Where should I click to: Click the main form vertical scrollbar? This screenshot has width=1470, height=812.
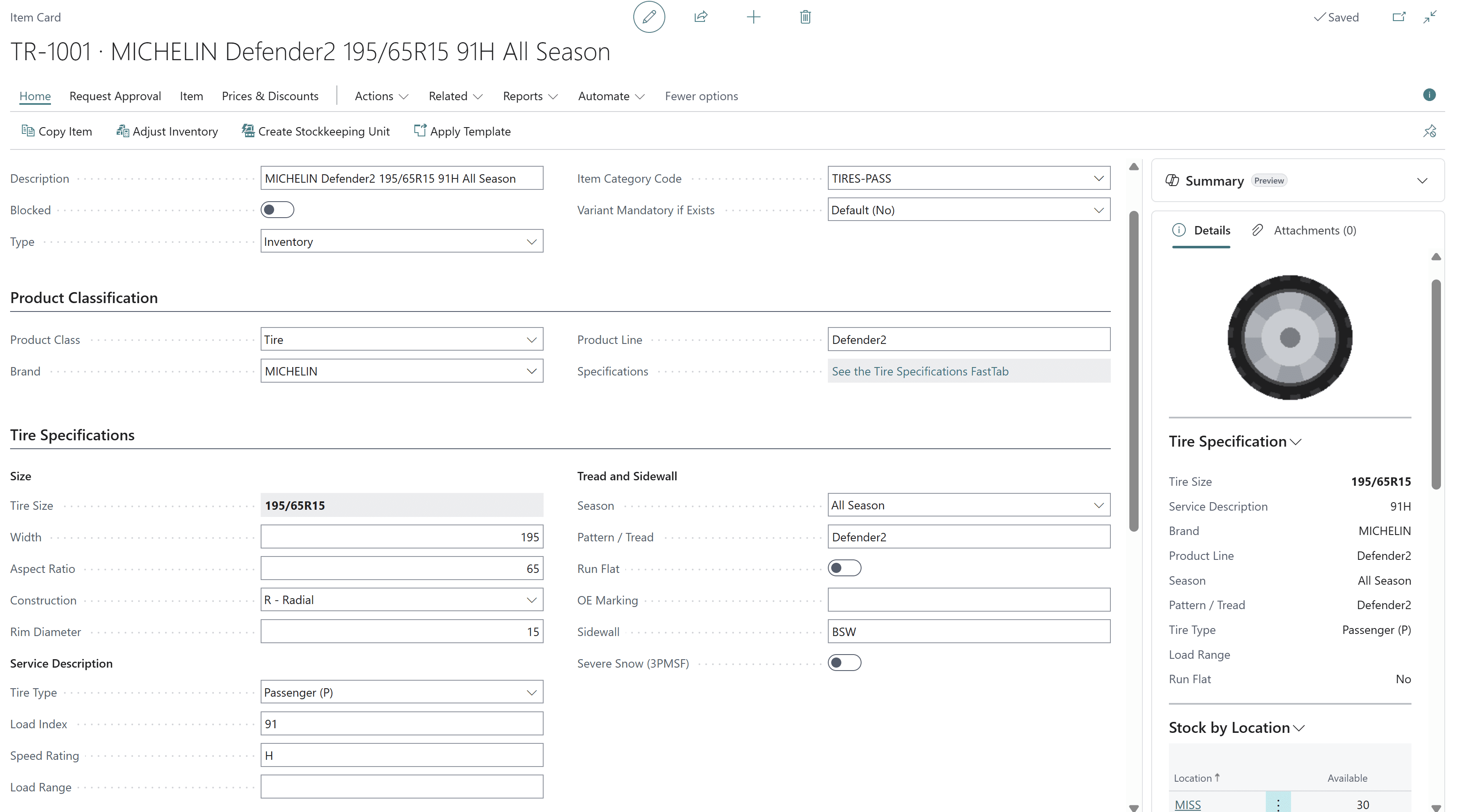click(x=1133, y=371)
